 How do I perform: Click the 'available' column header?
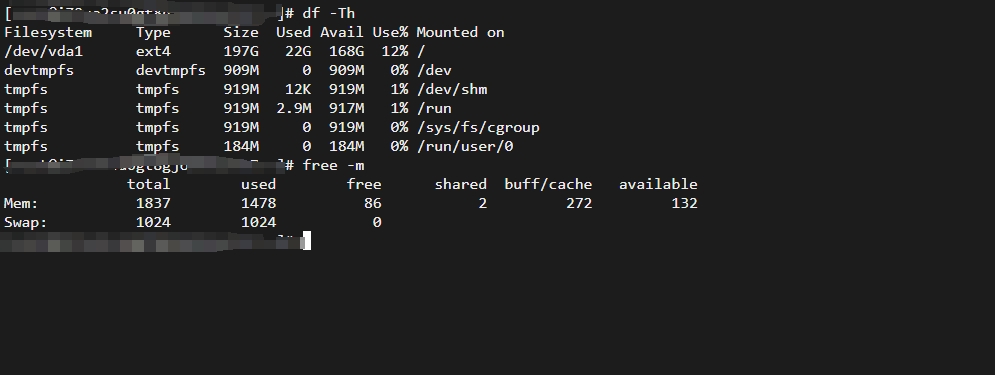658,185
